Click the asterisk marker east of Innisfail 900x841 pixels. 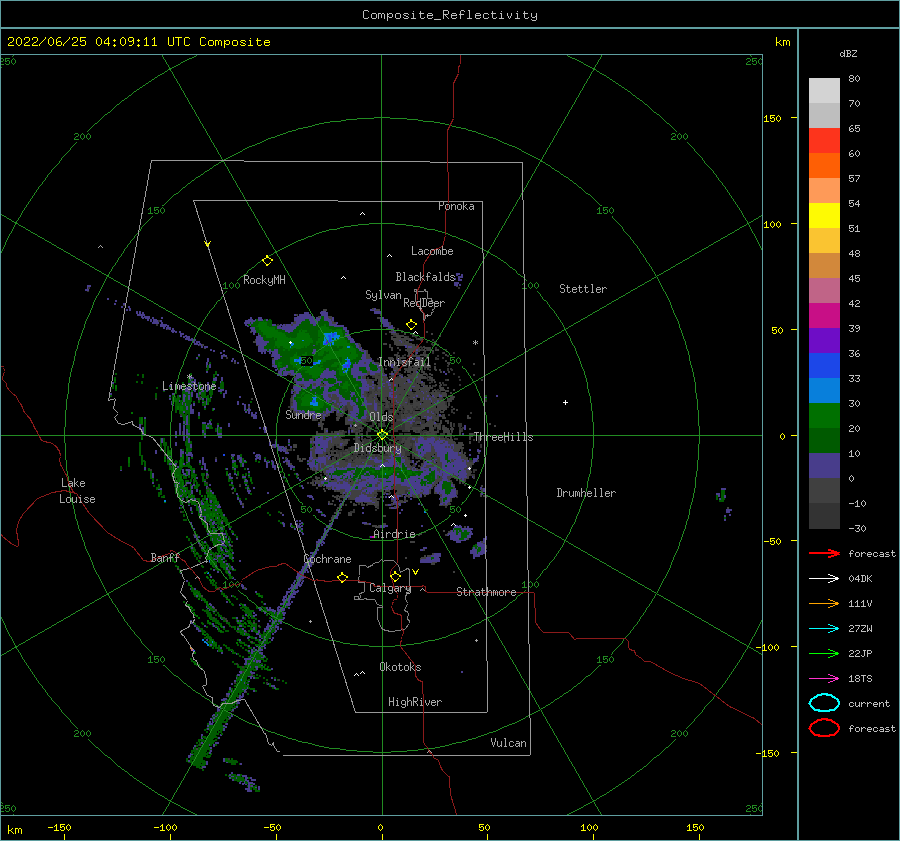pos(475,343)
